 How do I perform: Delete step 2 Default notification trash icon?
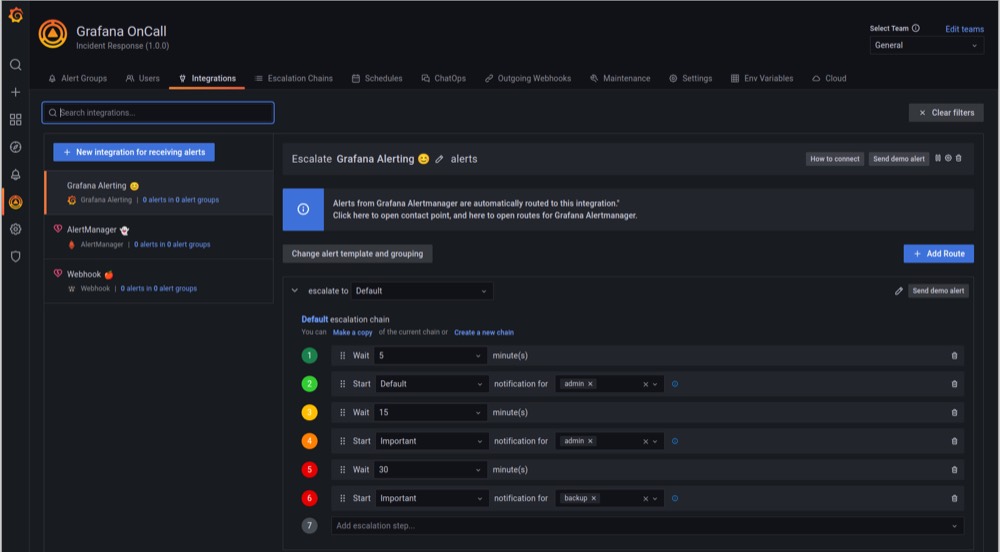(x=955, y=384)
